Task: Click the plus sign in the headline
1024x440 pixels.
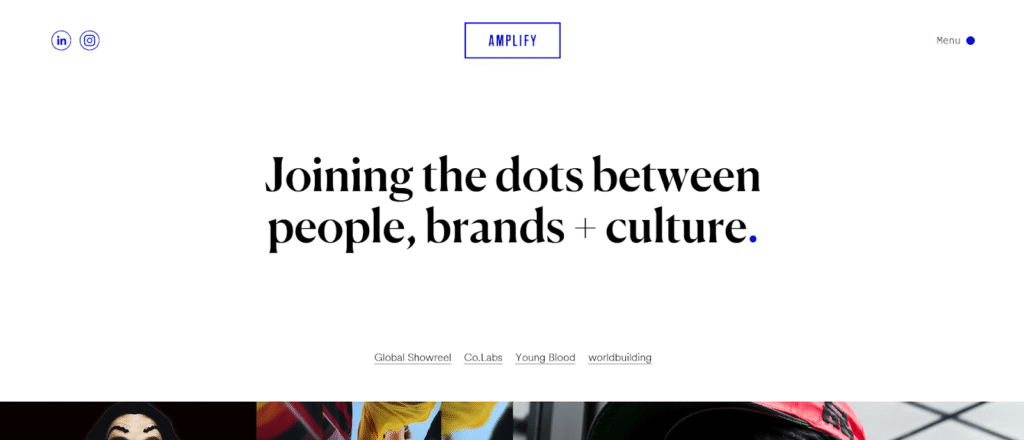Action: (585, 230)
